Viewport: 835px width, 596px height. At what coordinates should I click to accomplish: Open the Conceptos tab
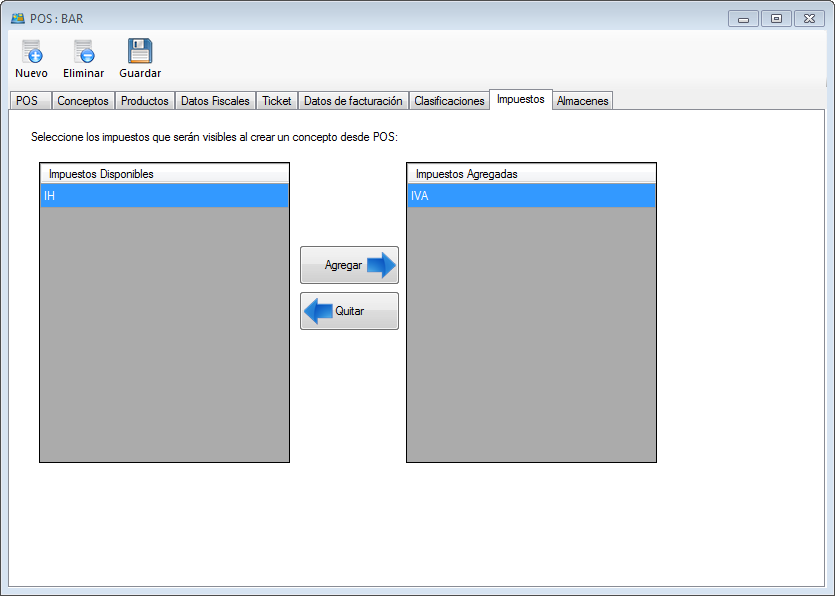(x=83, y=101)
